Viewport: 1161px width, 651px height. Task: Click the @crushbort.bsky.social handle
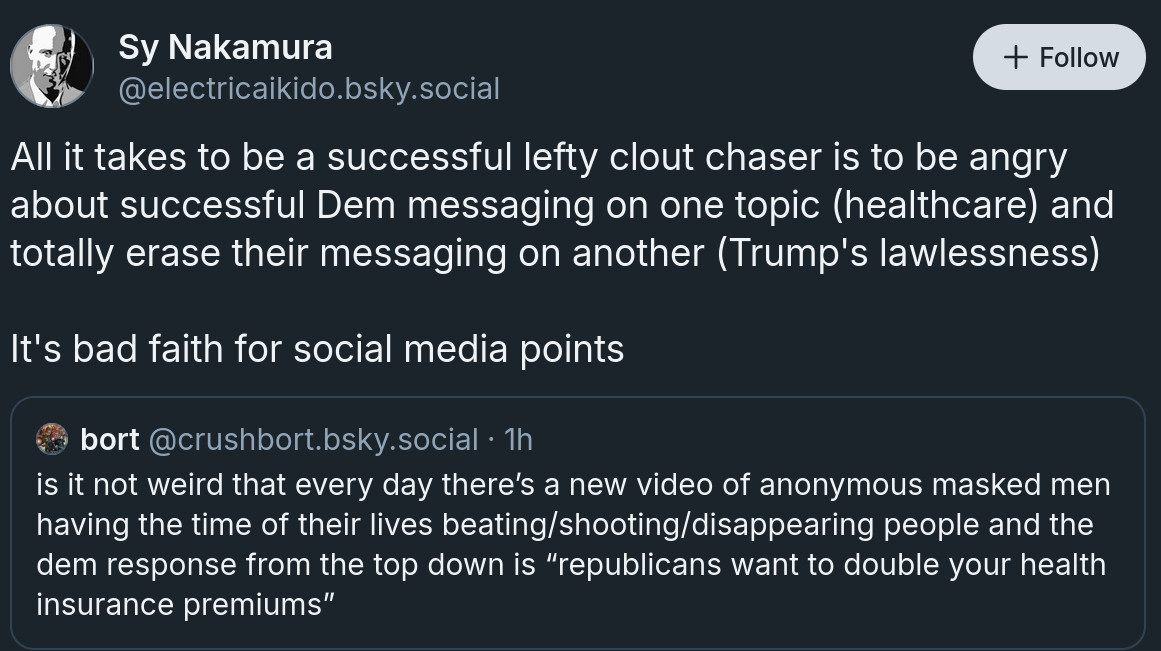[313, 439]
